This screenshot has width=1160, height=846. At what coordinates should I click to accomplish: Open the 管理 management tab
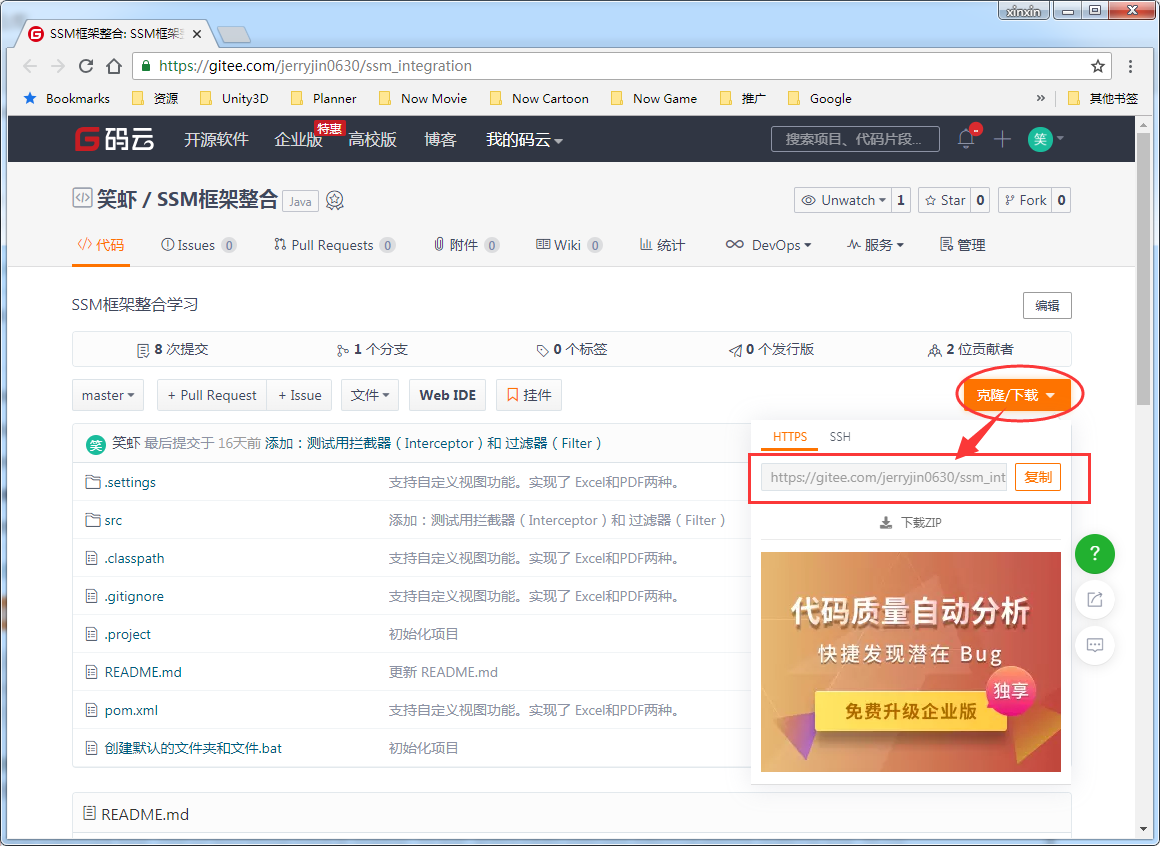[962, 245]
